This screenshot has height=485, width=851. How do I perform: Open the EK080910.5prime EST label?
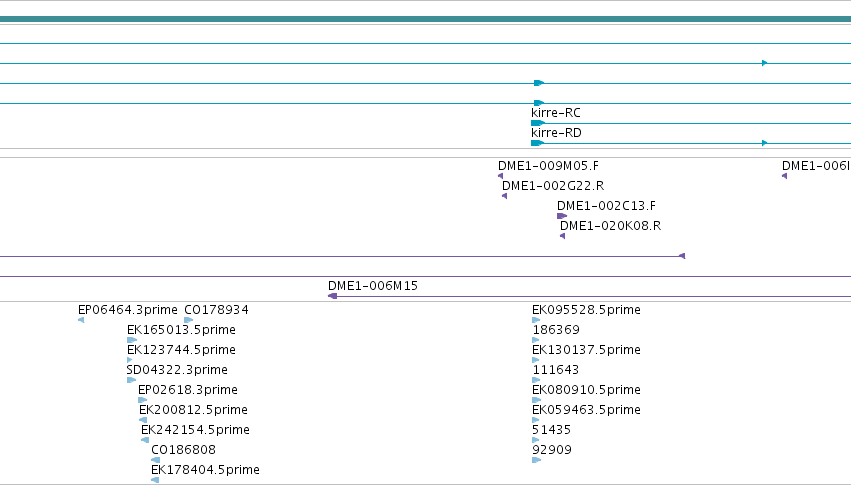pyautogui.click(x=586, y=391)
